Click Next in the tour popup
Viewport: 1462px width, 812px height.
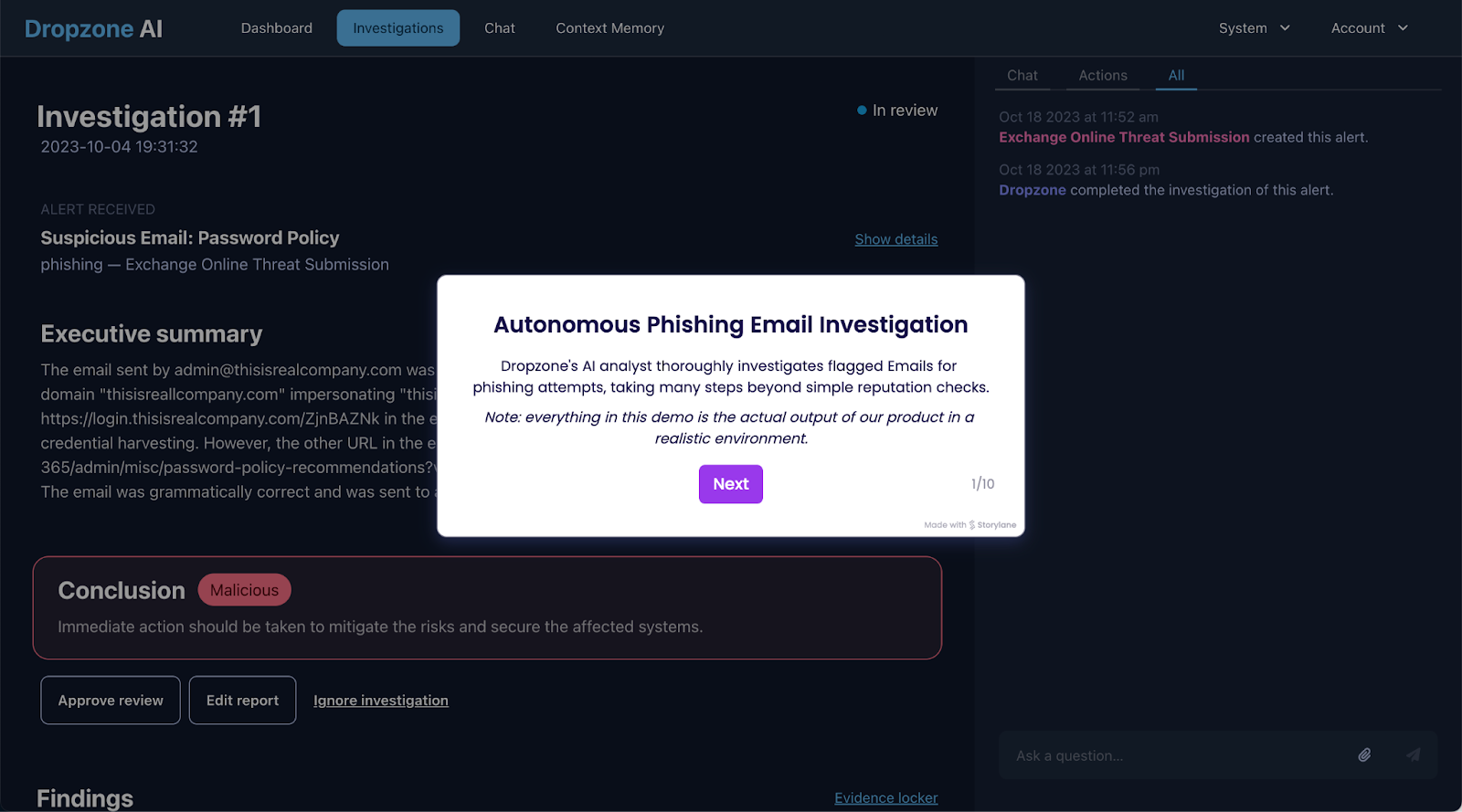pos(731,484)
